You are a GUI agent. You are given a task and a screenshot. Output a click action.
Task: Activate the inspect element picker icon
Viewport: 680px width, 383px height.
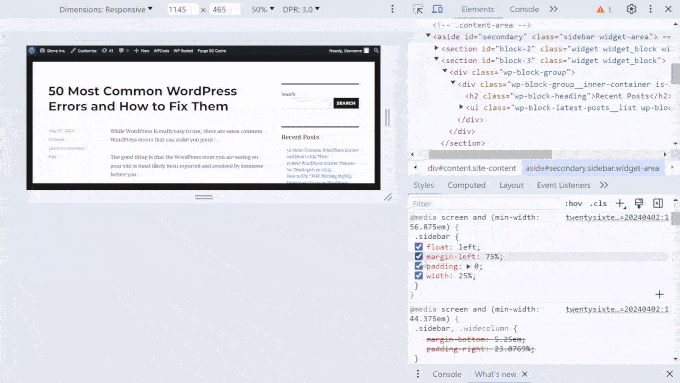[x=418, y=9]
